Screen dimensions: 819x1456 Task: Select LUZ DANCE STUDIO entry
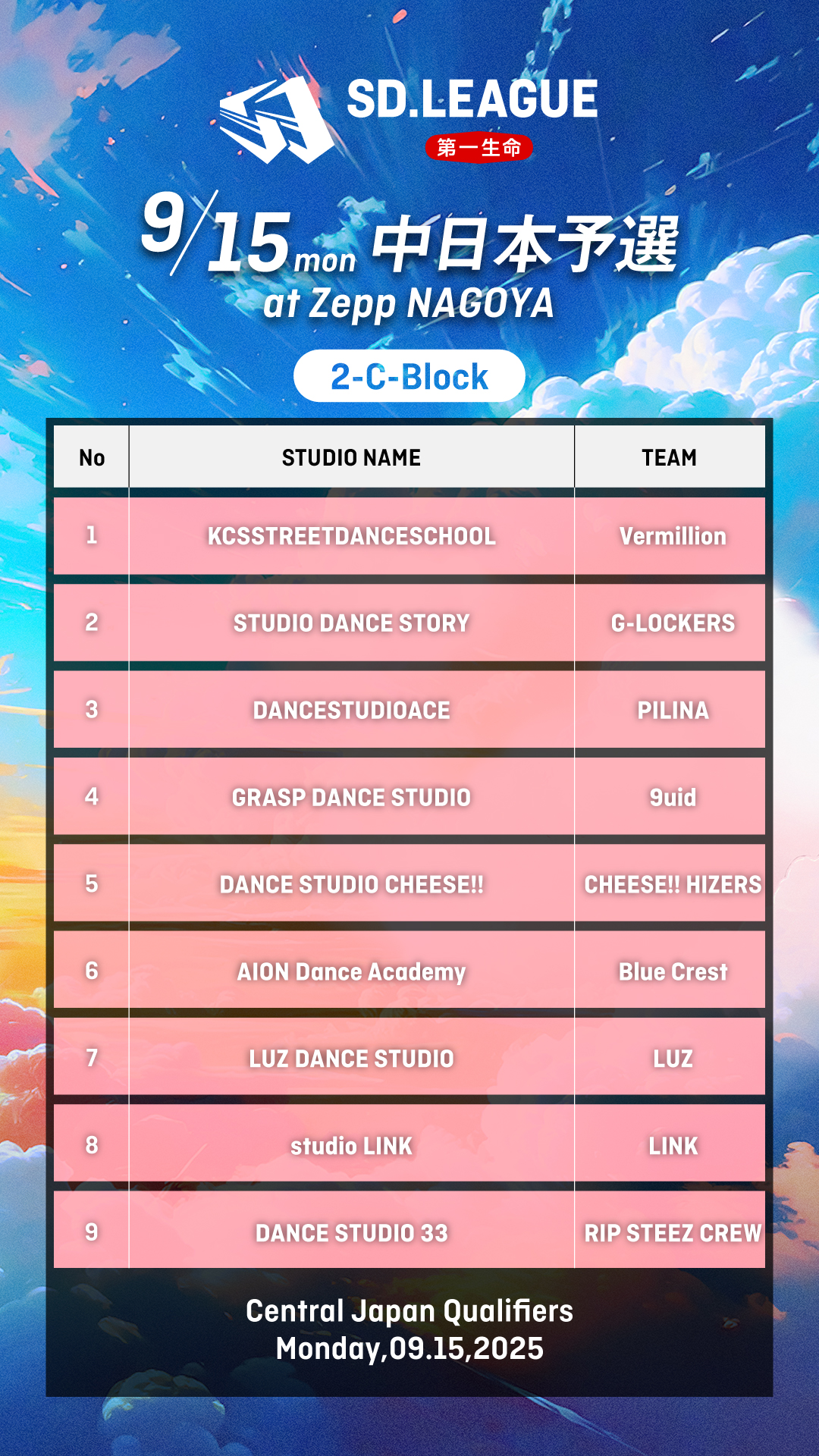[x=351, y=1059]
